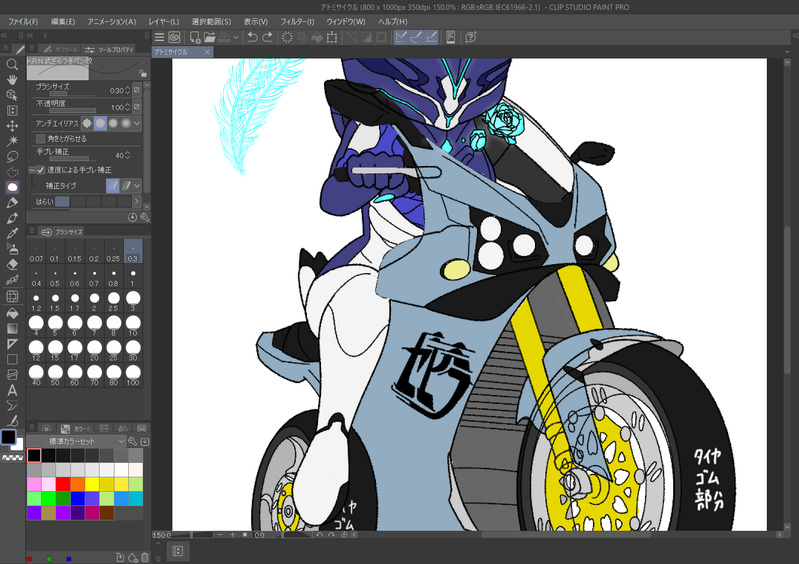Screen dimensions: 799x564
Task: Click the Clear layer spinner icon
Action: [x=287, y=37]
